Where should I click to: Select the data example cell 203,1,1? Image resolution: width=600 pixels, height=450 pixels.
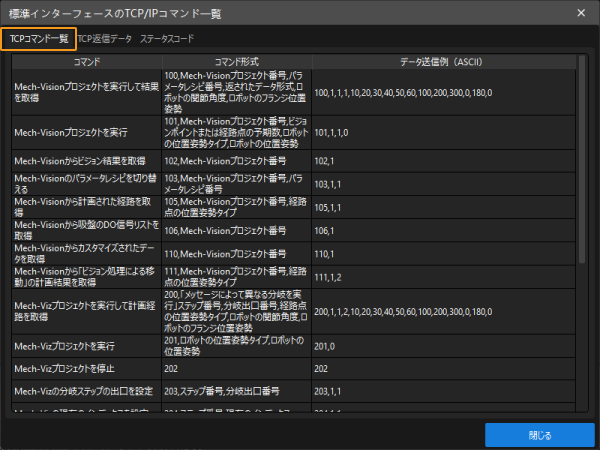tap(443, 390)
